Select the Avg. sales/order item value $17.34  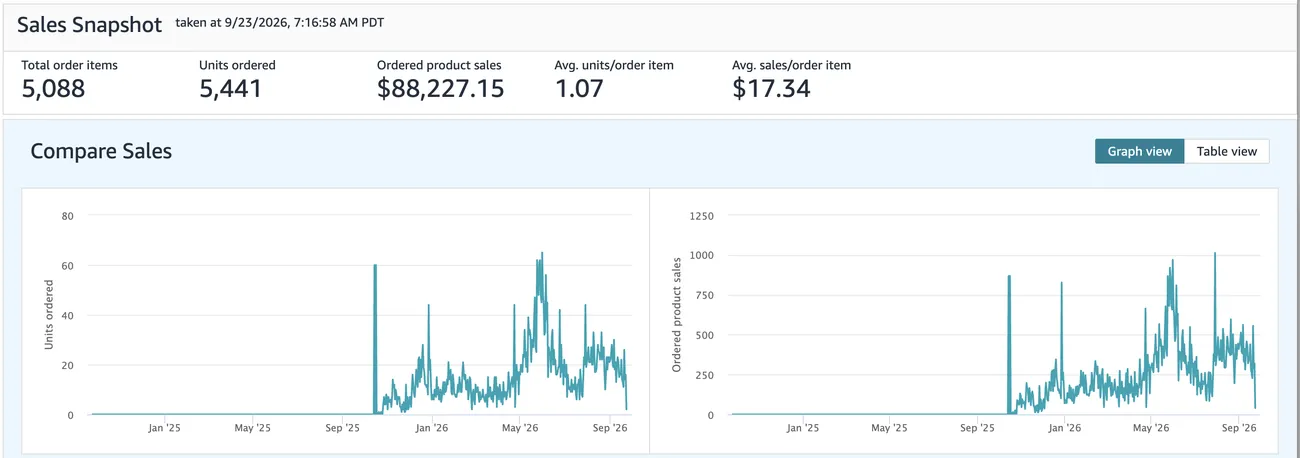[771, 88]
